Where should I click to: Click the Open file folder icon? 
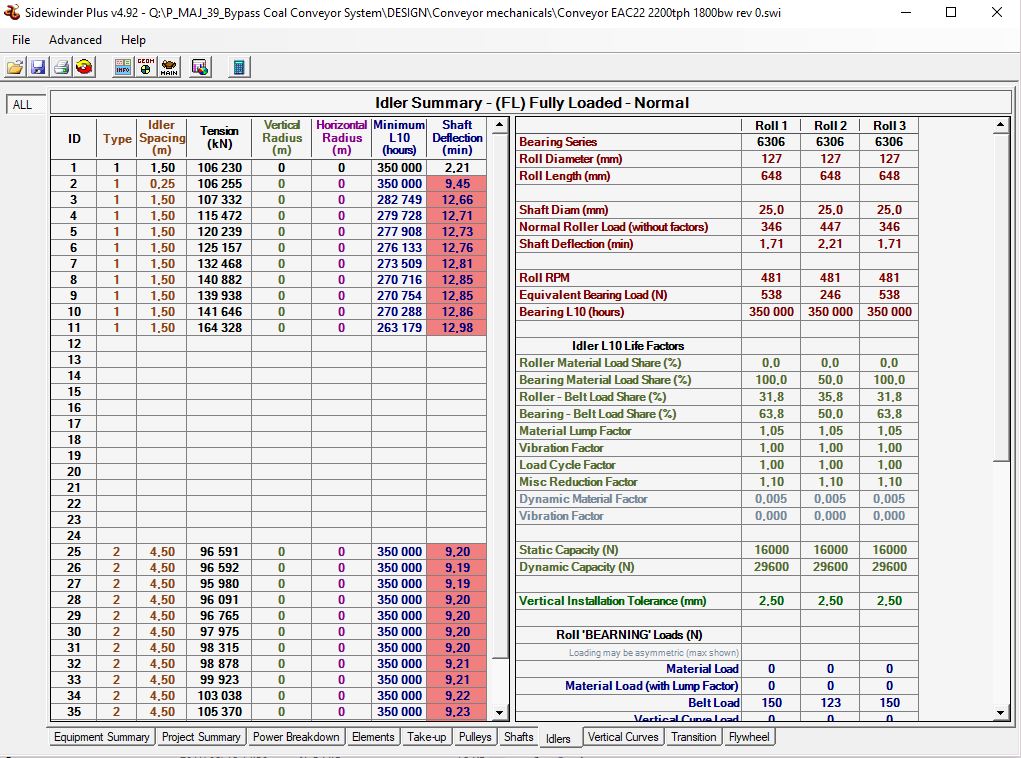click(x=15, y=67)
